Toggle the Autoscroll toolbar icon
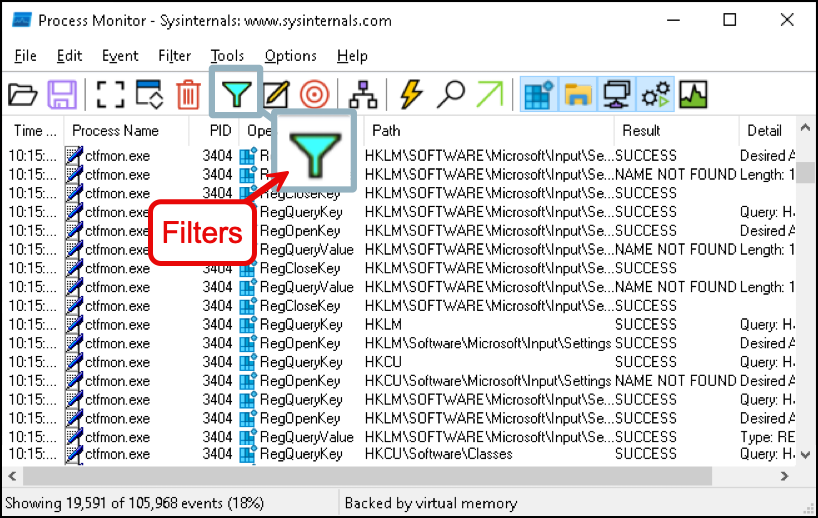The image size is (818, 518). 150,94
